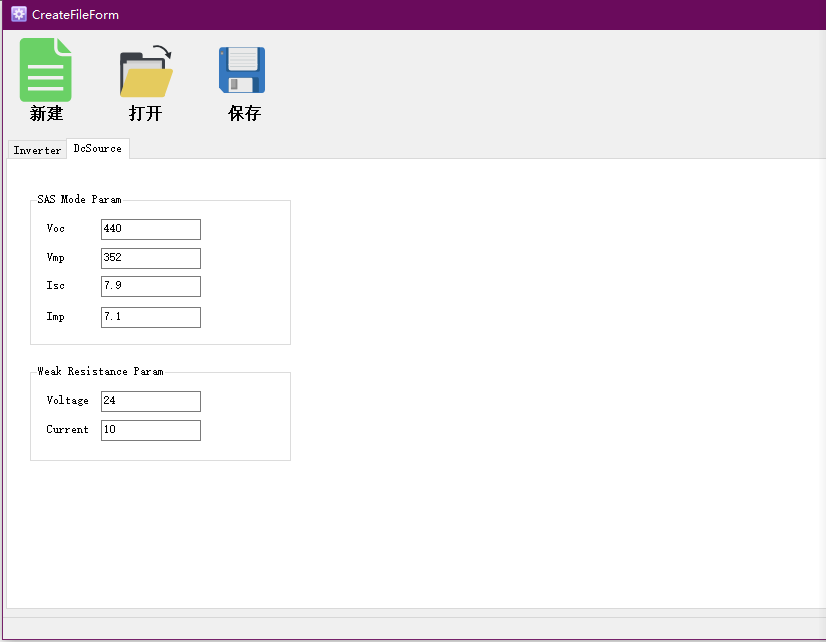This screenshot has width=826, height=642.
Task: Switch to the Inverter tab
Action: coord(37,150)
